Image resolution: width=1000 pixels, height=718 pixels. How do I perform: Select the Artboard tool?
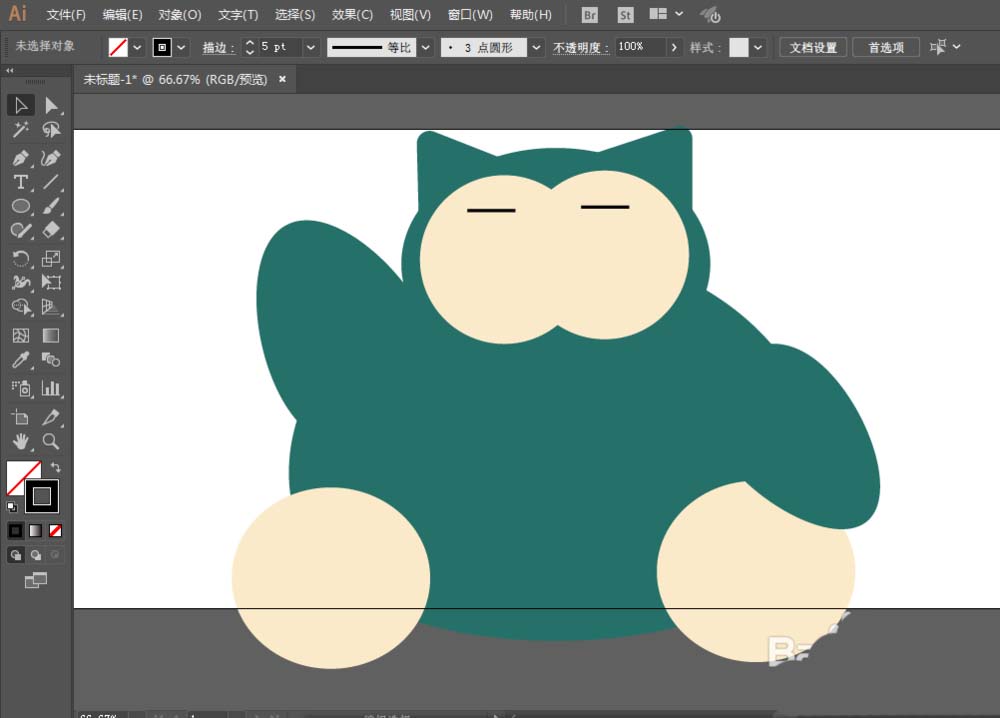[20, 417]
